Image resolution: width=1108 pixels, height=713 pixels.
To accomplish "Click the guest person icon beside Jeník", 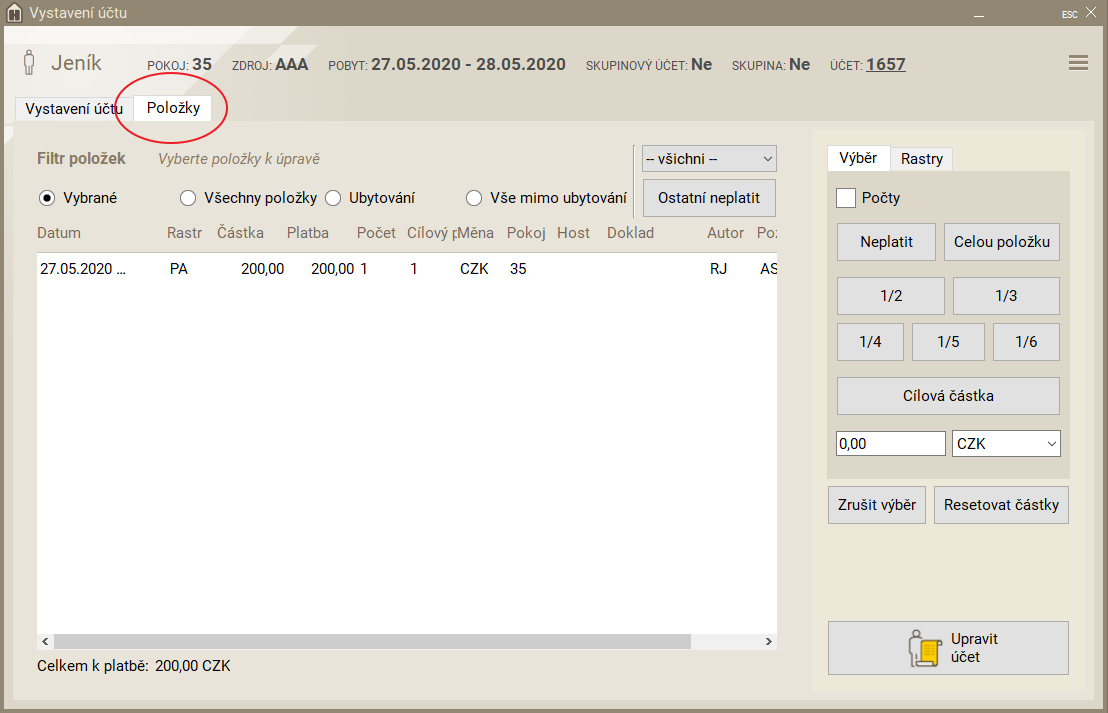I will pos(30,63).
